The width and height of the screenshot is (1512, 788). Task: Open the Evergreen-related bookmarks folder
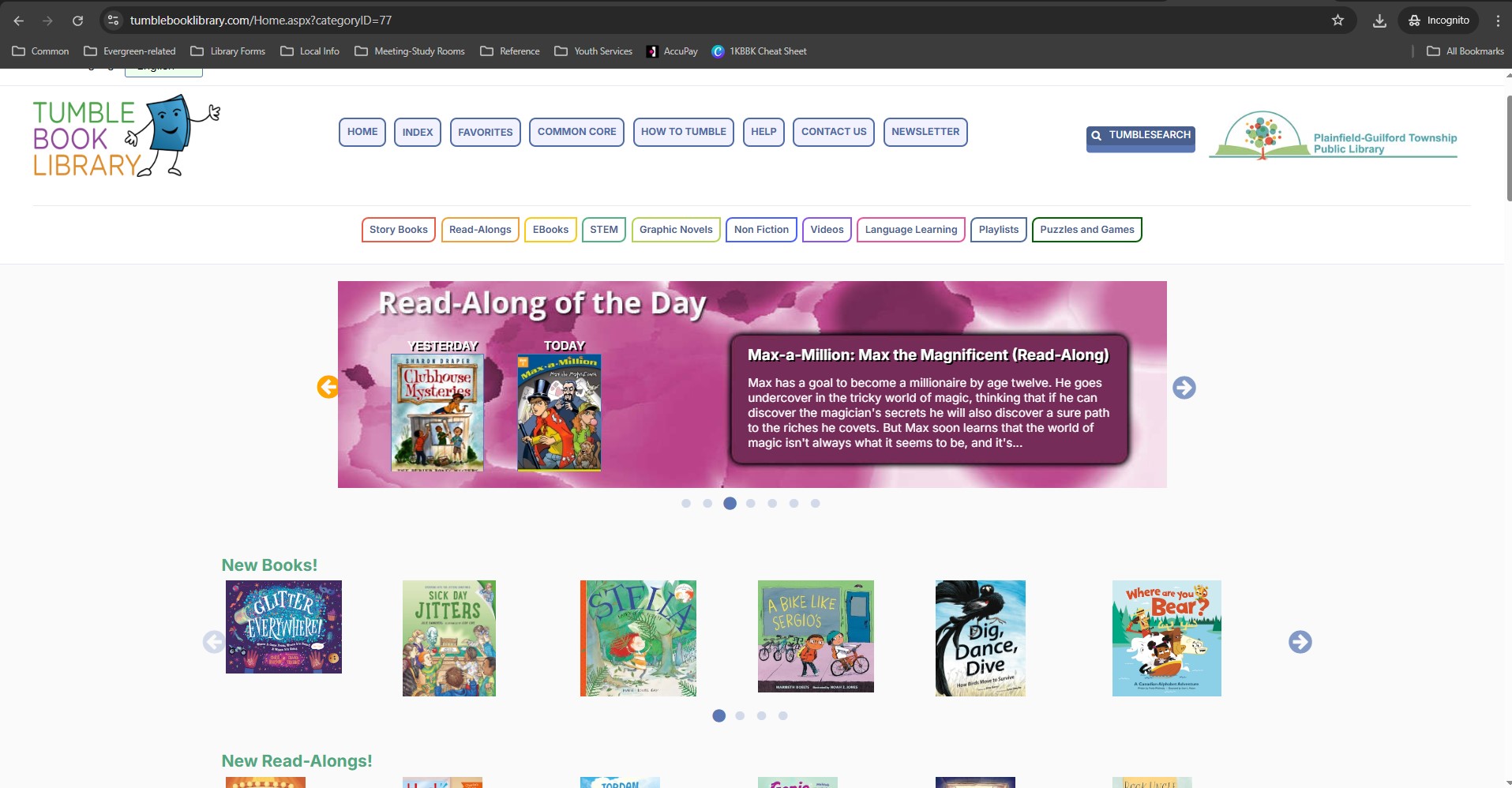[129, 51]
